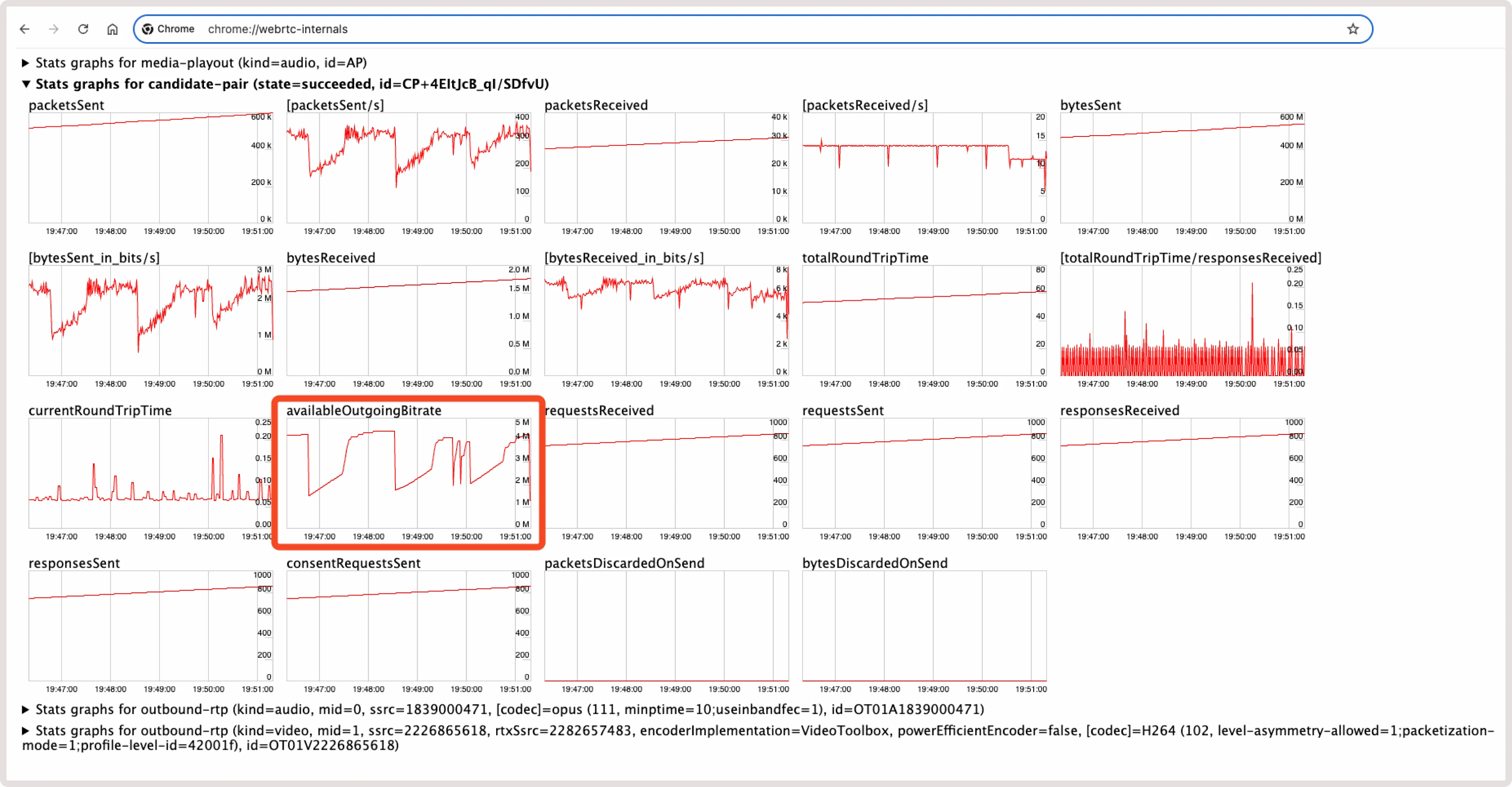Click the [packetsReceived/s] graph

point(924,168)
